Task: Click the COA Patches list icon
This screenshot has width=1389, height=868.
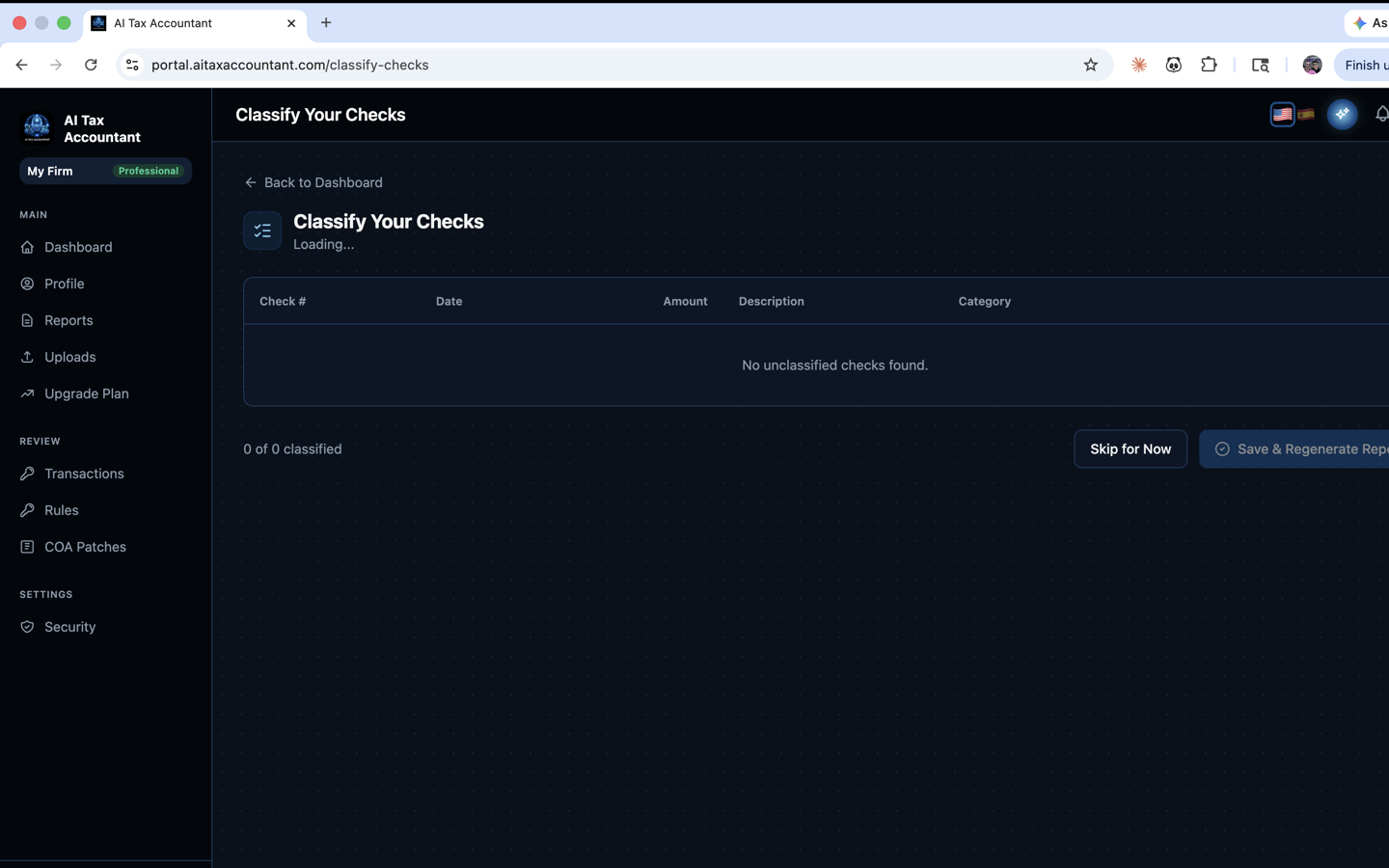Action: pyautogui.click(x=27, y=547)
